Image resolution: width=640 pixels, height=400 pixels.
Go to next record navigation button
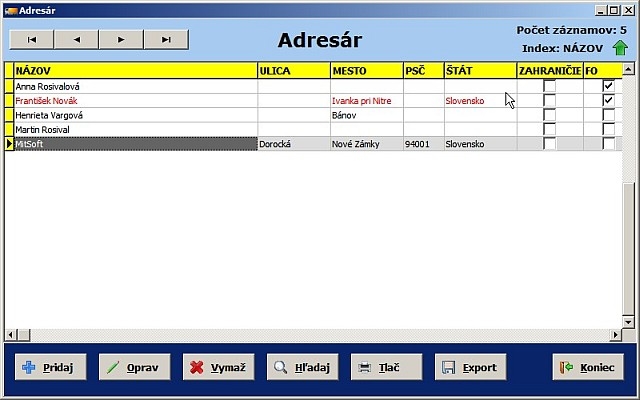tap(121, 40)
